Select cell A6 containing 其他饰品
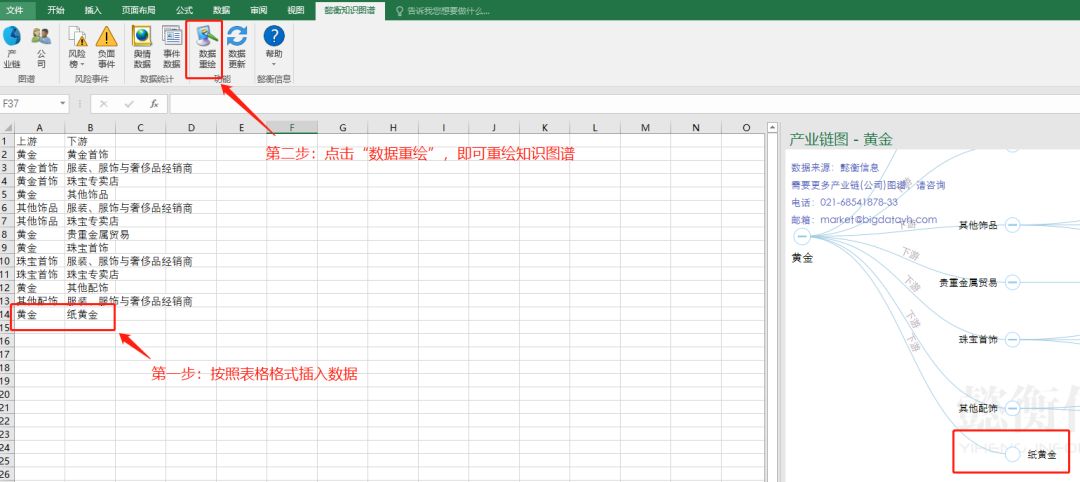Viewport: 1080px width, 482px height. 39,208
